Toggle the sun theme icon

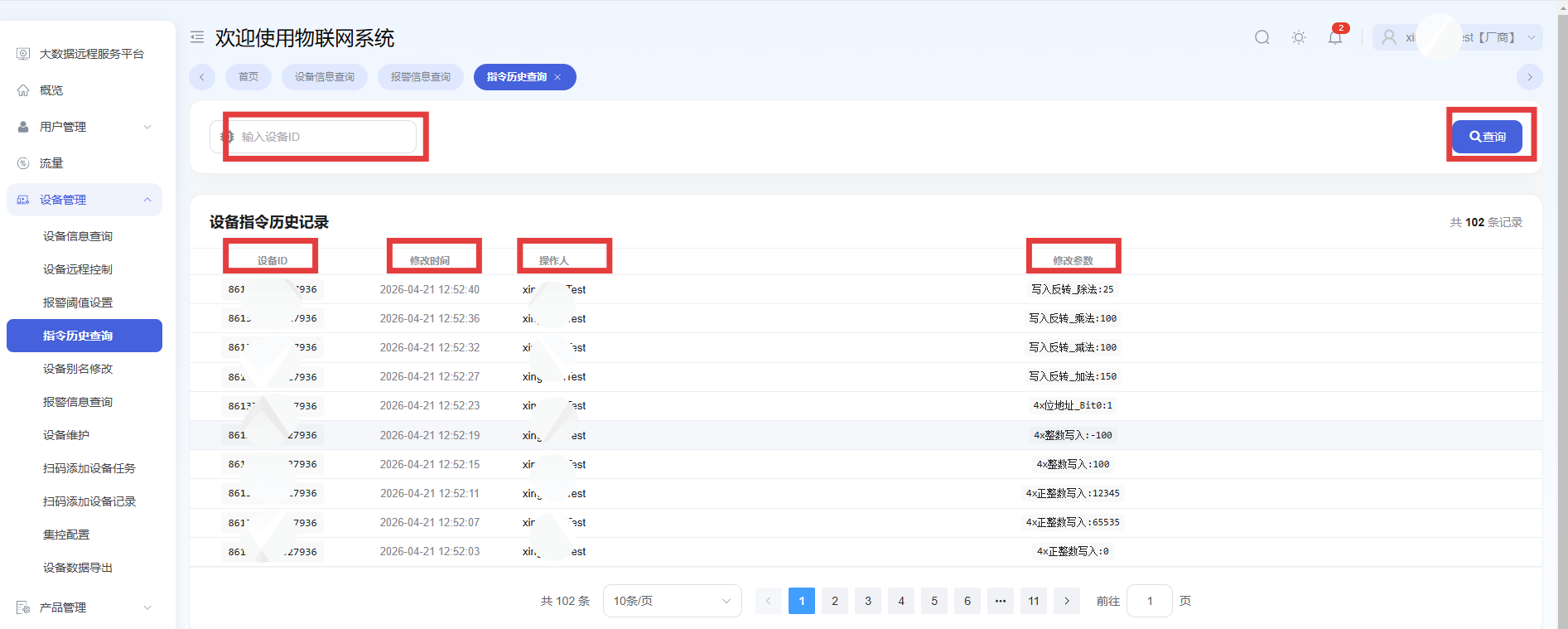(x=1299, y=37)
